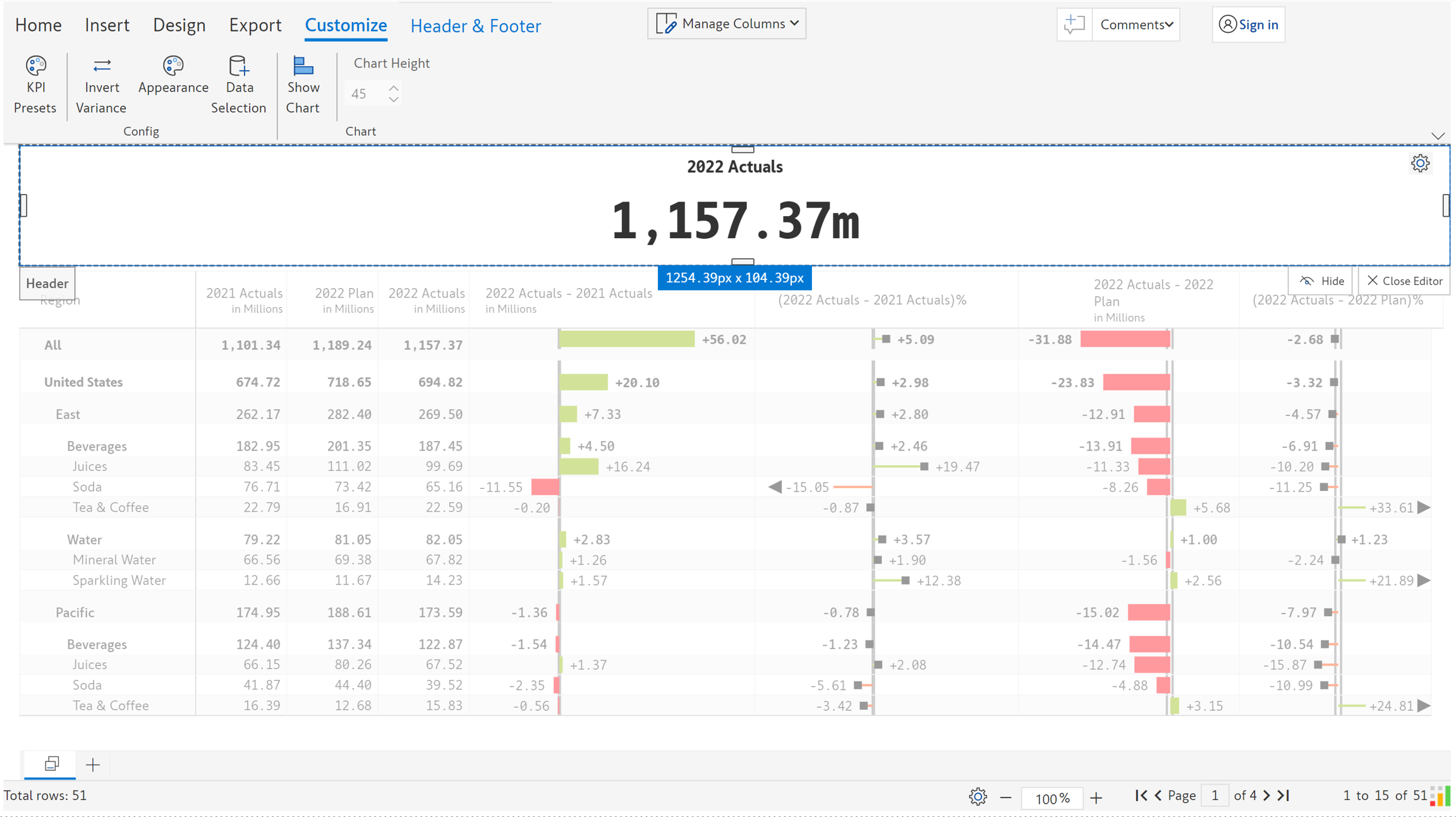Expand ribbon collapse chevron

tap(1438, 136)
